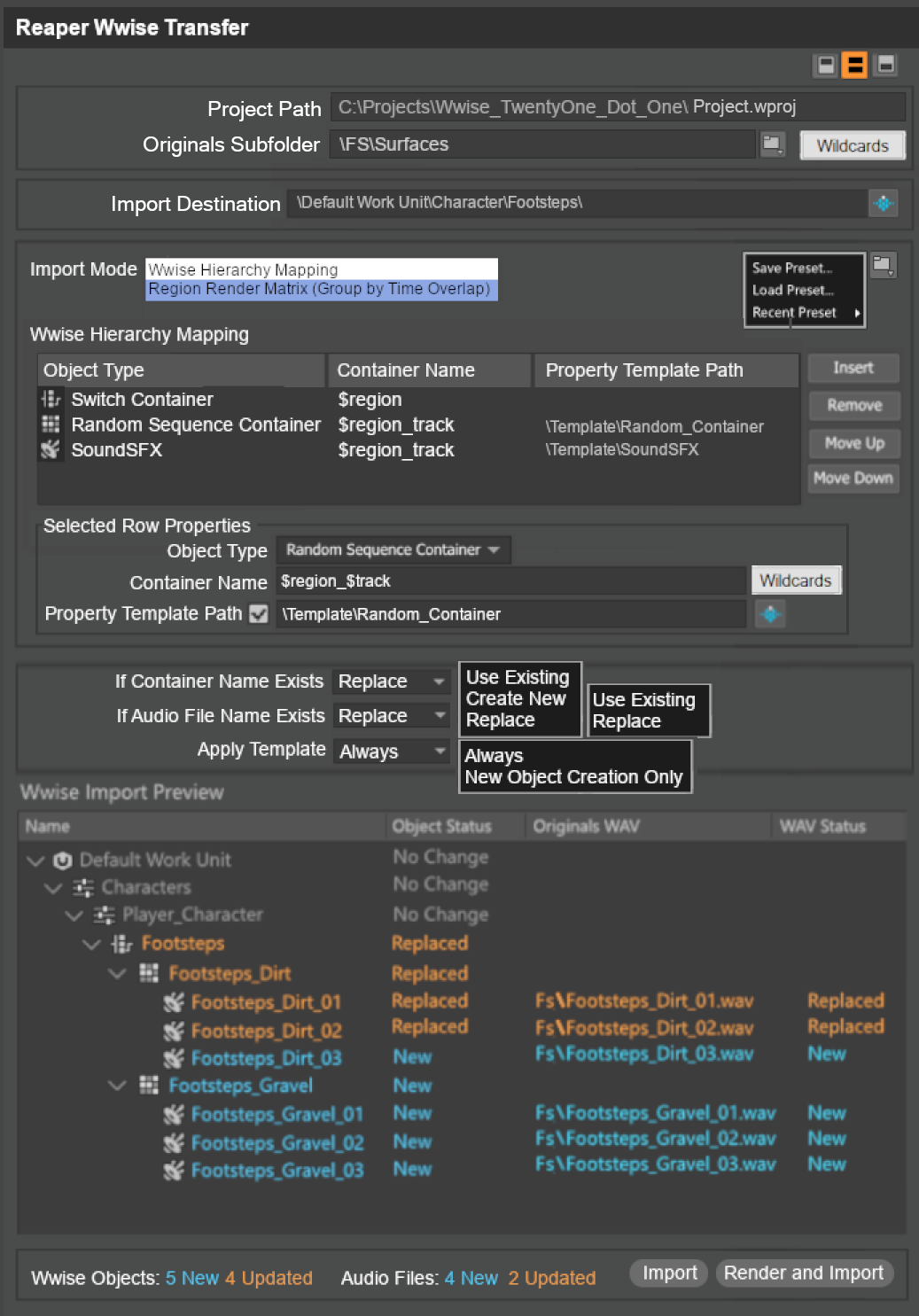Select Save Preset menu entry

pyautogui.click(x=791, y=268)
